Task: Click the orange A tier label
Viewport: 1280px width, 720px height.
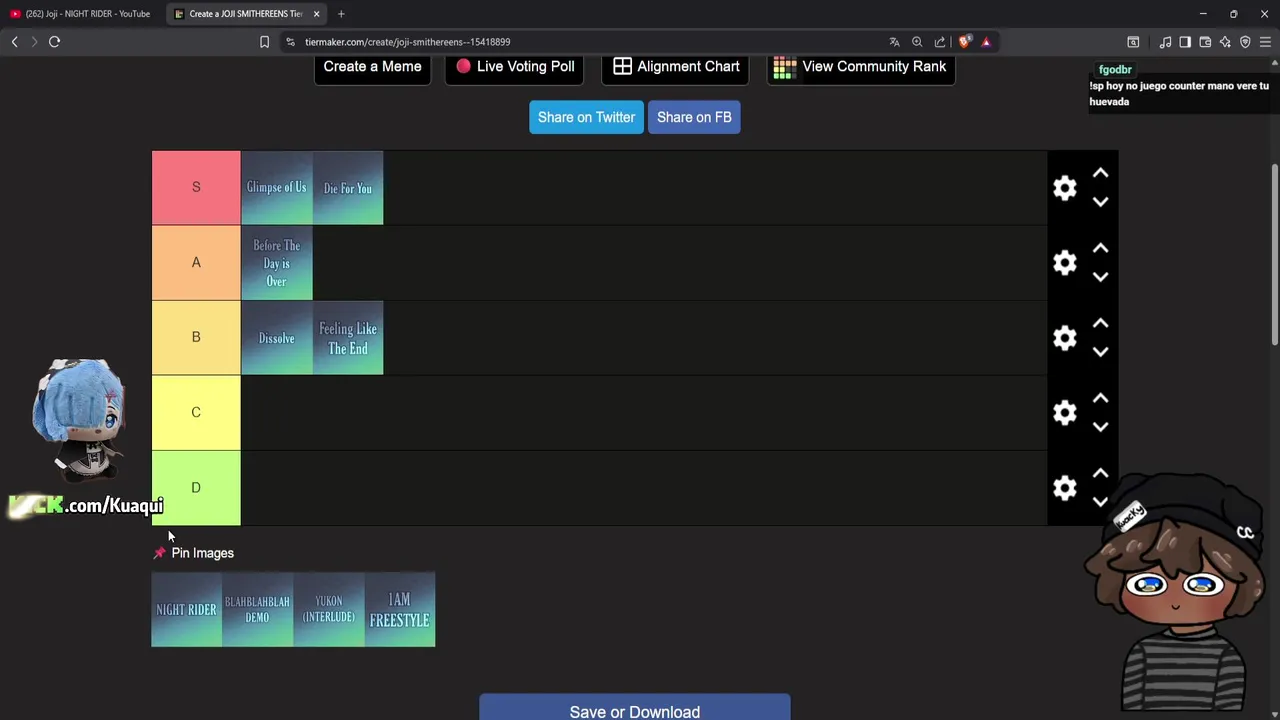Action: click(196, 263)
